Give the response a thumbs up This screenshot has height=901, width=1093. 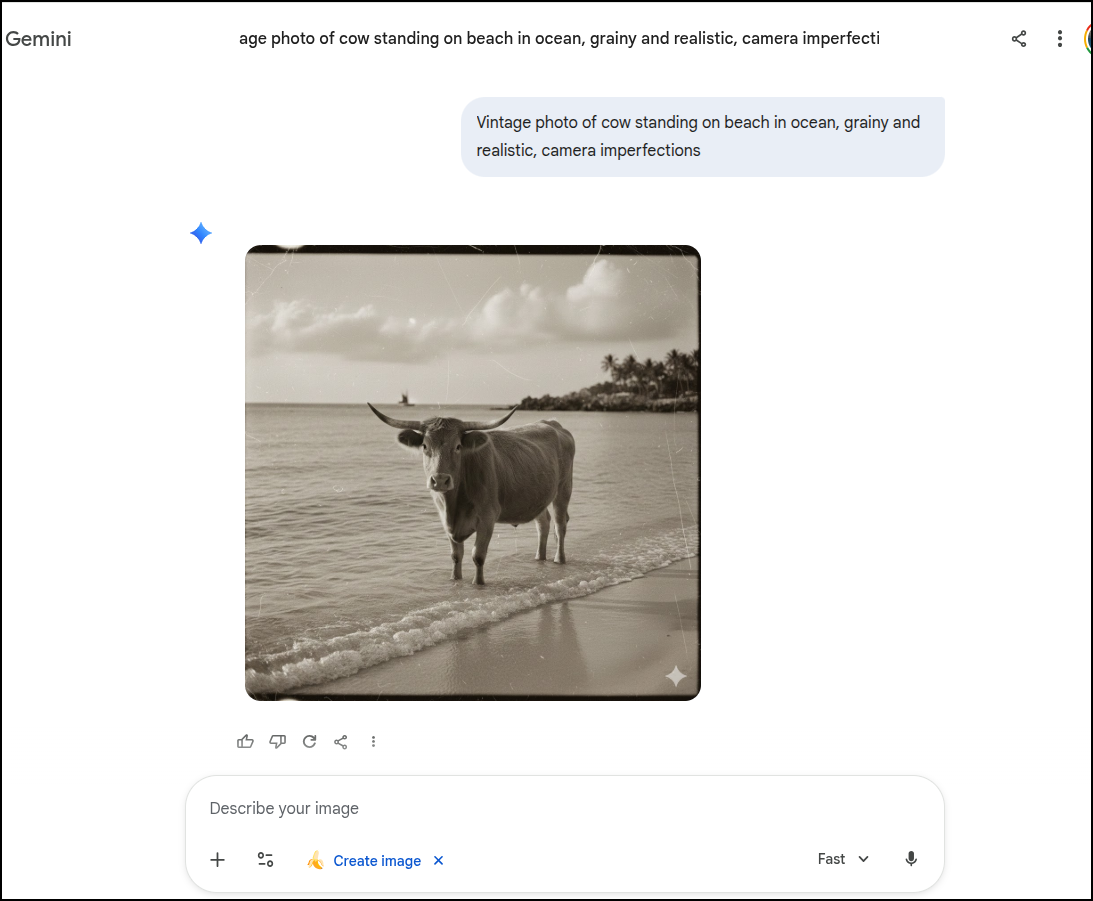point(245,741)
